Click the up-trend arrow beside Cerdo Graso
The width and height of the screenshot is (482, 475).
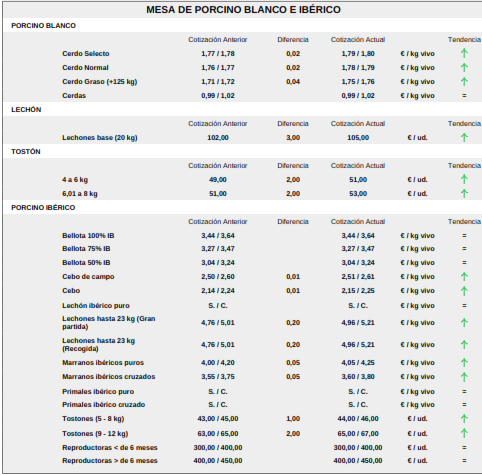point(464,81)
